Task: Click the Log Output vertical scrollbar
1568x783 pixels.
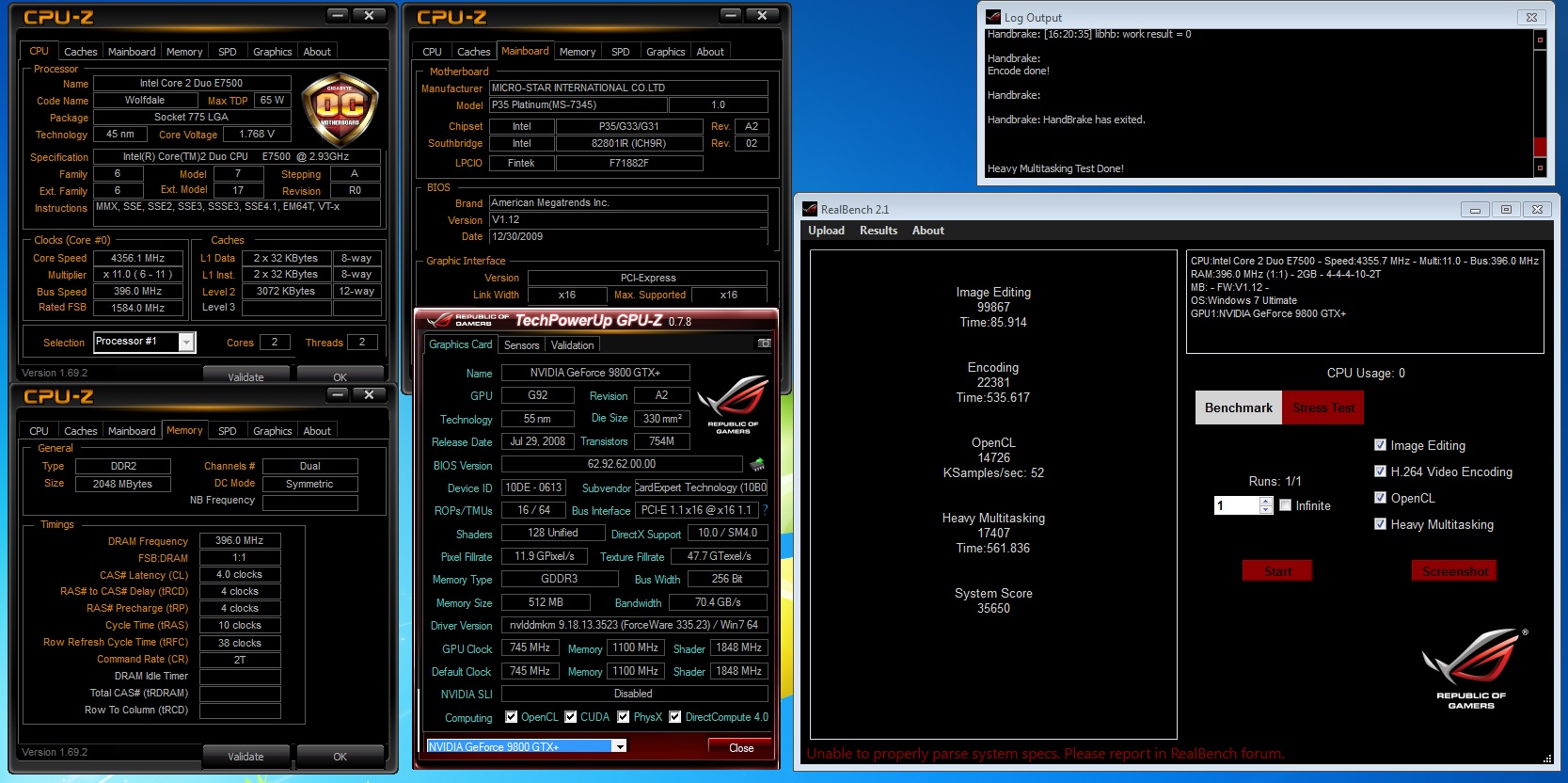Action: pos(1540,104)
